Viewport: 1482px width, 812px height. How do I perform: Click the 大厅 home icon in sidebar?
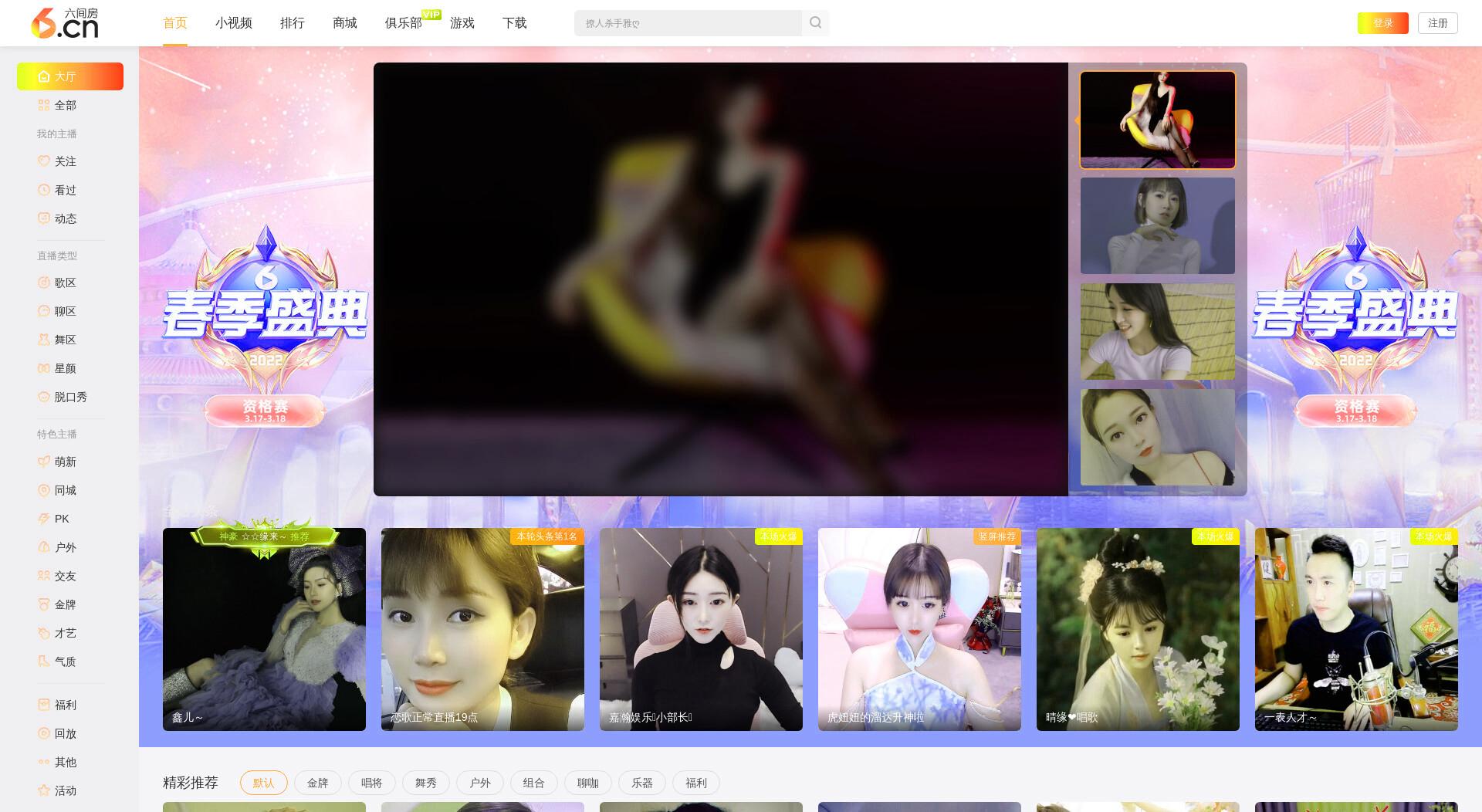point(44,76)
